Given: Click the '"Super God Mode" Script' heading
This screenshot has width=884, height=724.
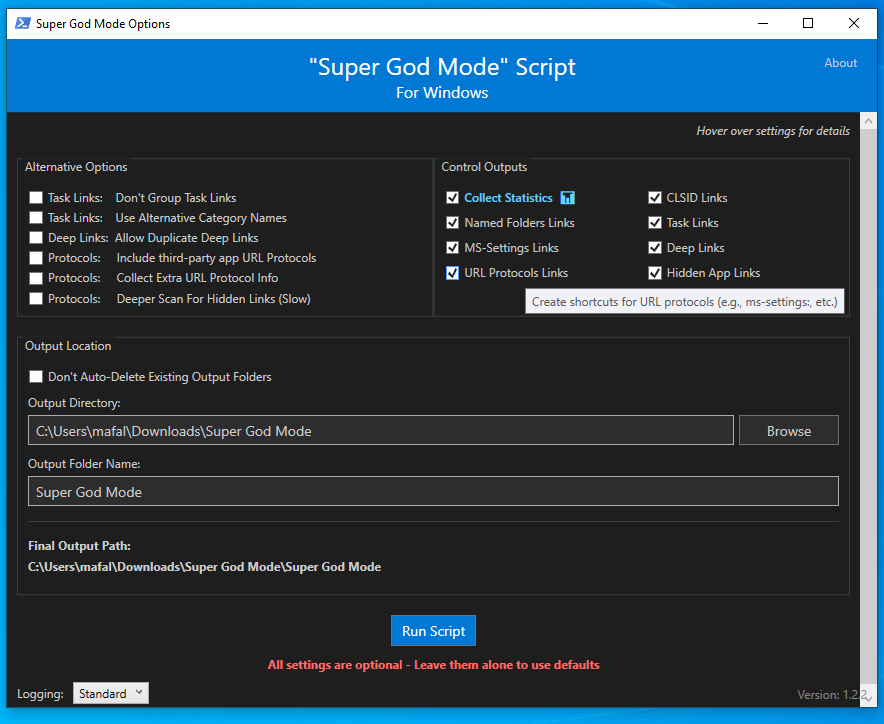Looking at the screenshot, I should pos(443,67).
